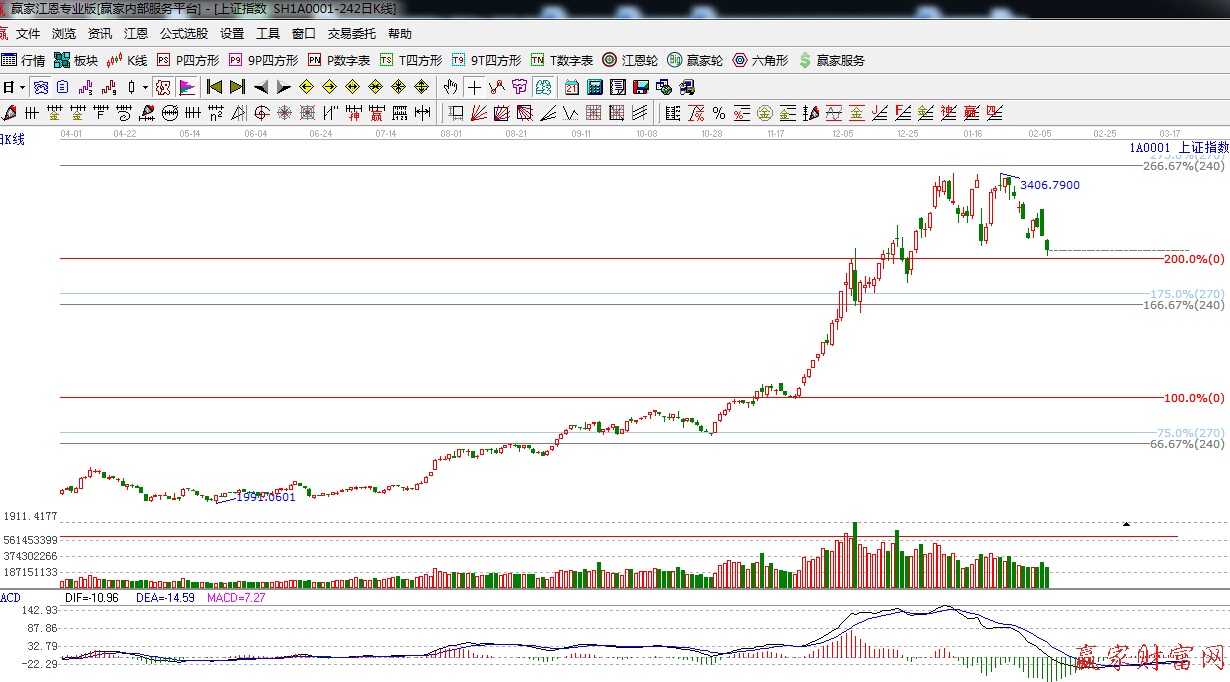Image resolution: width=1230 pixels, height=682 pixels.
Task: Toggle the 行情 quotes list view
Action: pos(24,60)
